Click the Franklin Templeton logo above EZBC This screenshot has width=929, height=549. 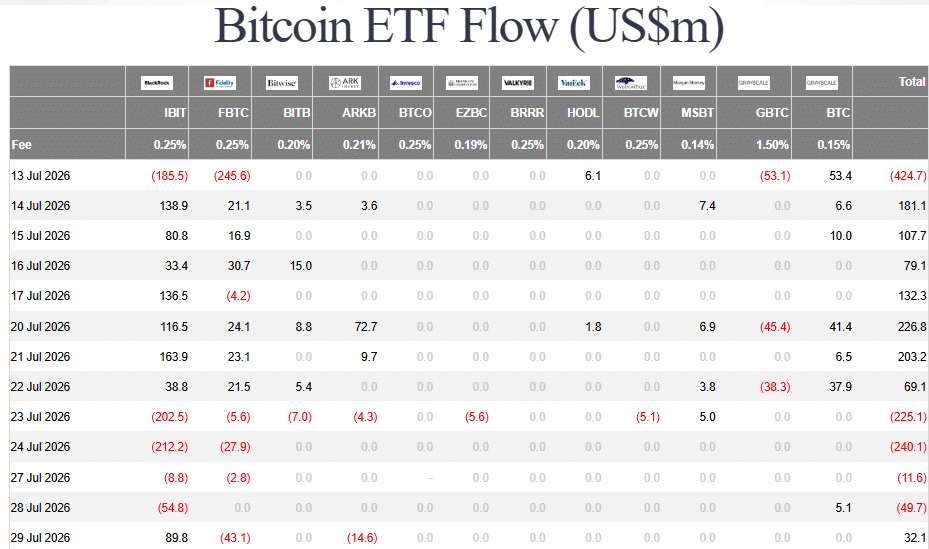coord(462,83)
